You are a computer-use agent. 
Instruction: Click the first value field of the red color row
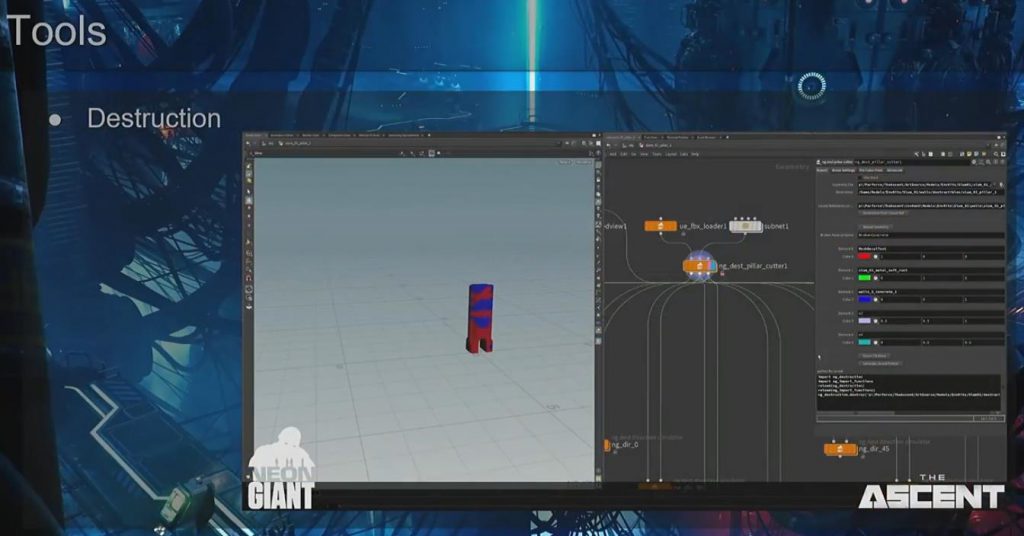click(900, 257)
